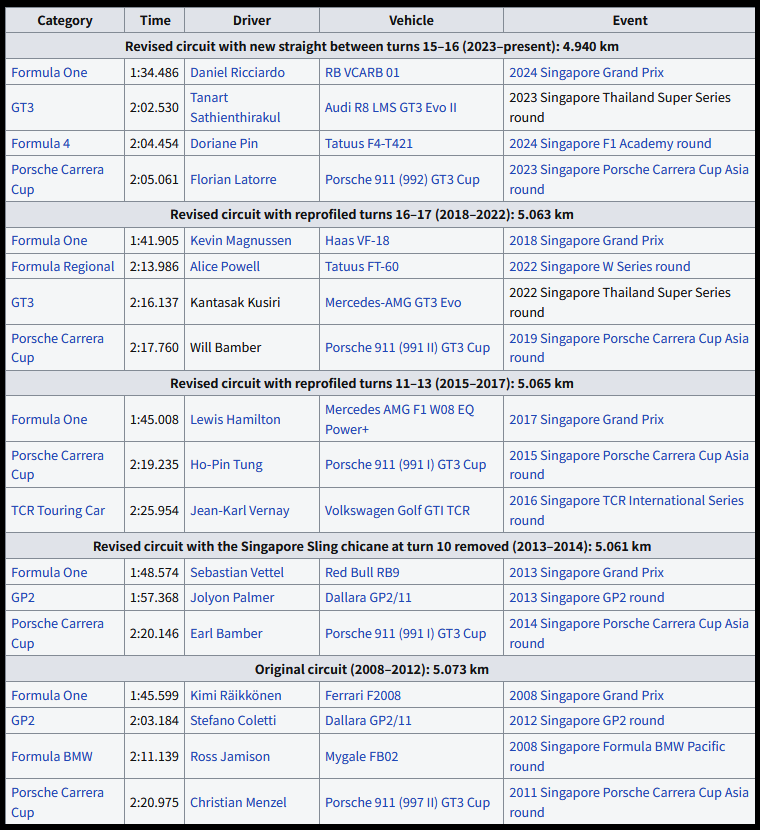Open 2014 Singapore Porsche Carrera Cup Asia round
760x830 pixels.
tap(629, 633)
